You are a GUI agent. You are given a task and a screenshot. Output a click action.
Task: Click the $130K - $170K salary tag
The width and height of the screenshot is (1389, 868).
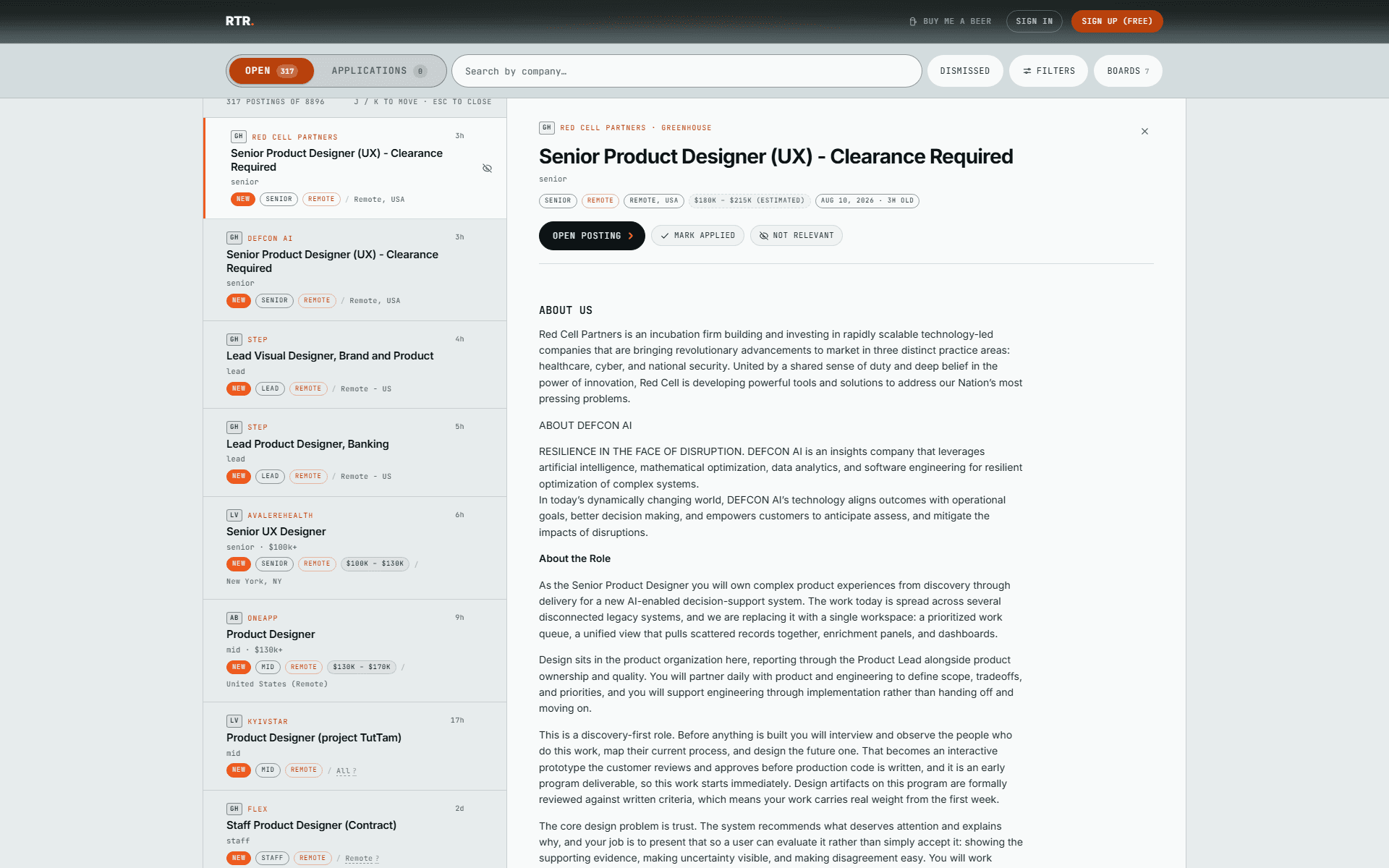pyautogui.click(x=362, y=667)
